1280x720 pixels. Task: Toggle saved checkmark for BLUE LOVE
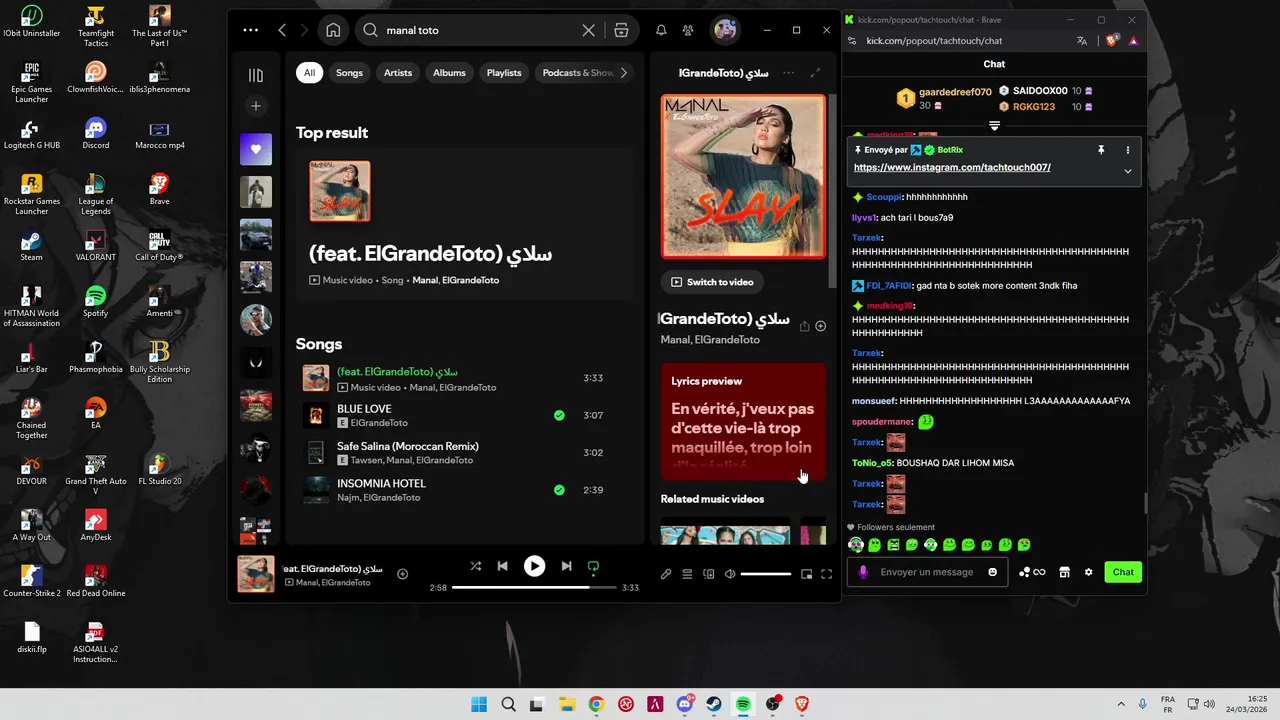(559, 415)
